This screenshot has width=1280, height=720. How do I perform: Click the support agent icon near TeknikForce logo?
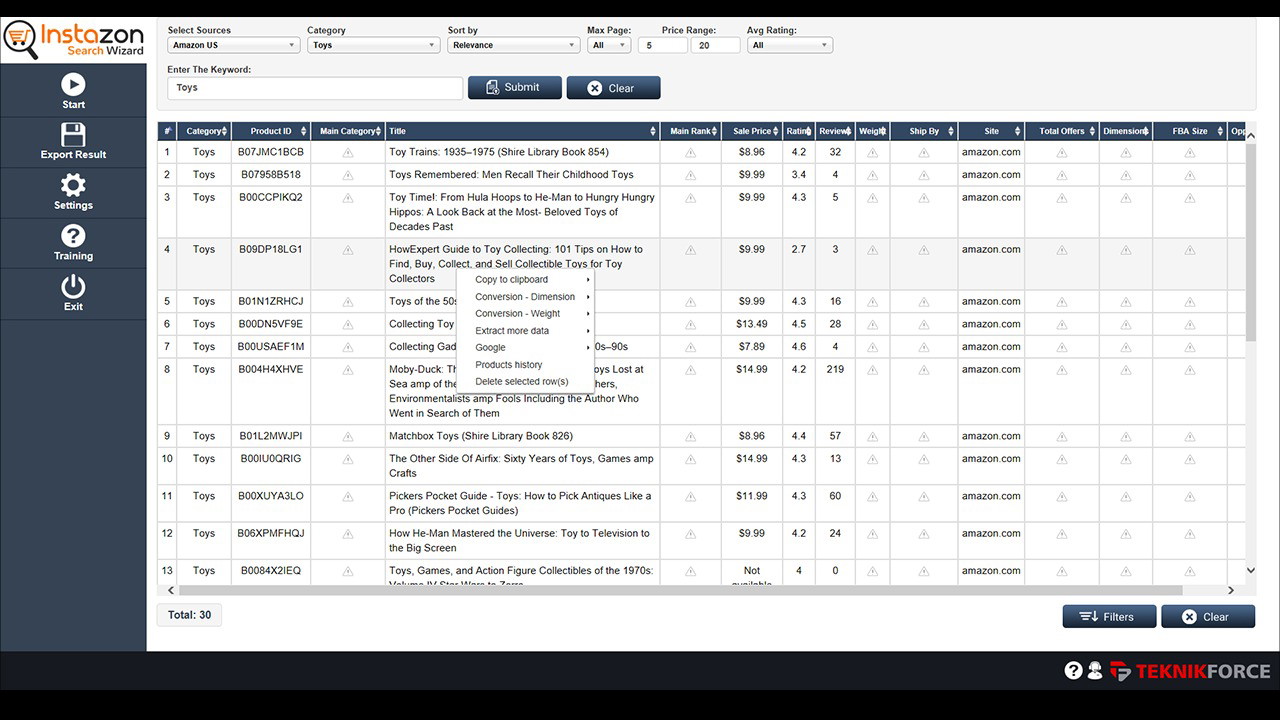[1096, 669]
